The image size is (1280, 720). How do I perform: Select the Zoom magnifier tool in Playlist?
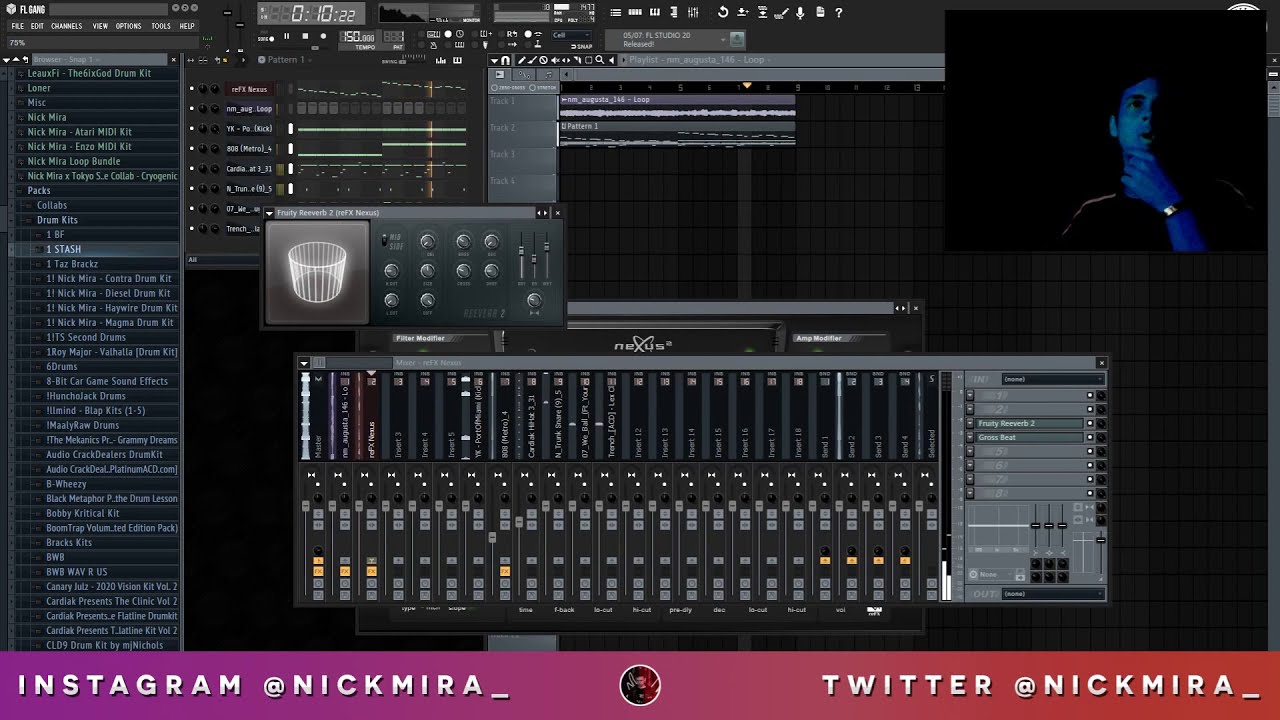(x=599, y=60)
